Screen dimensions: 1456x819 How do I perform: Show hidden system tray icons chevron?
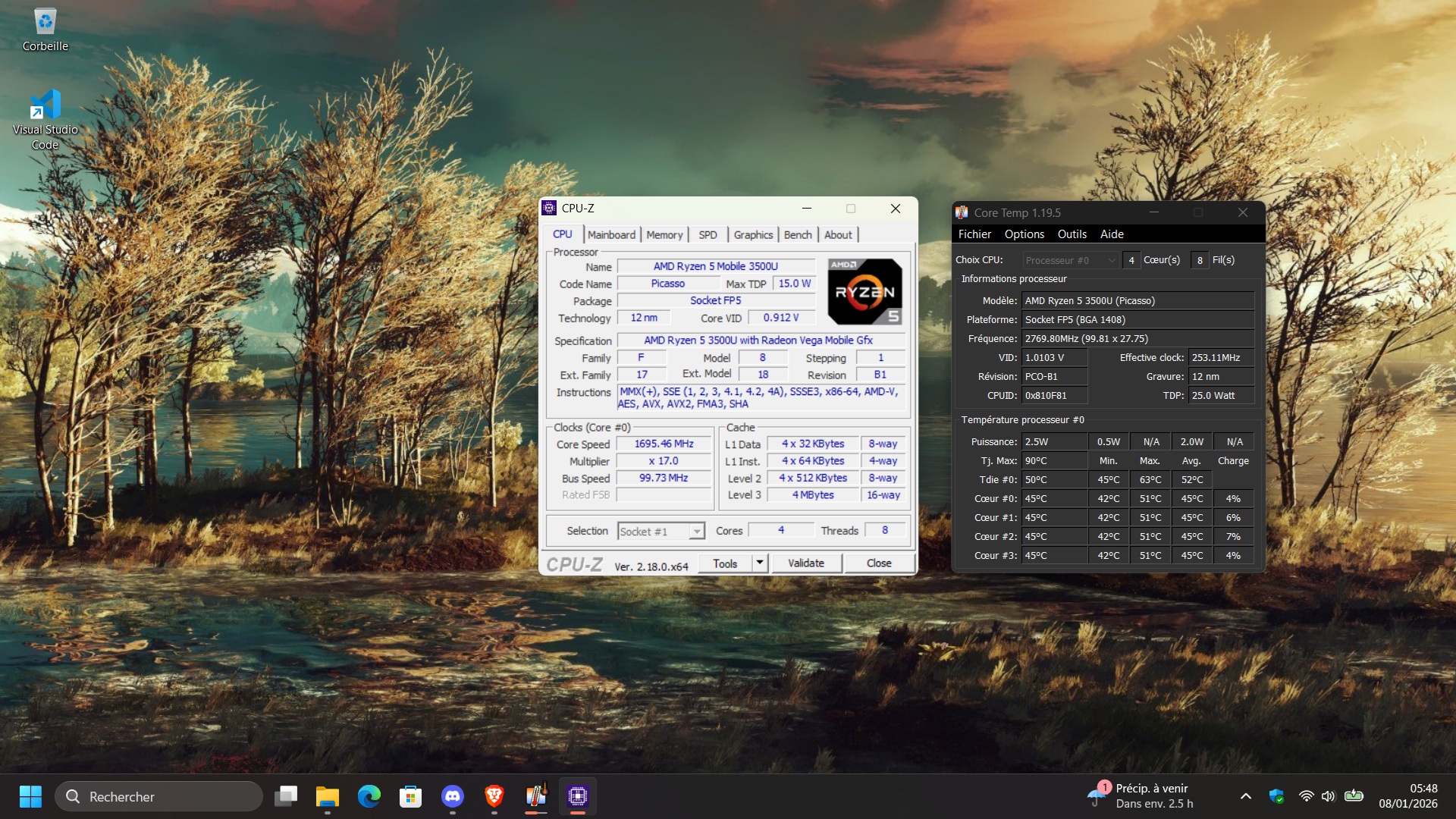tap(1245, 796)
